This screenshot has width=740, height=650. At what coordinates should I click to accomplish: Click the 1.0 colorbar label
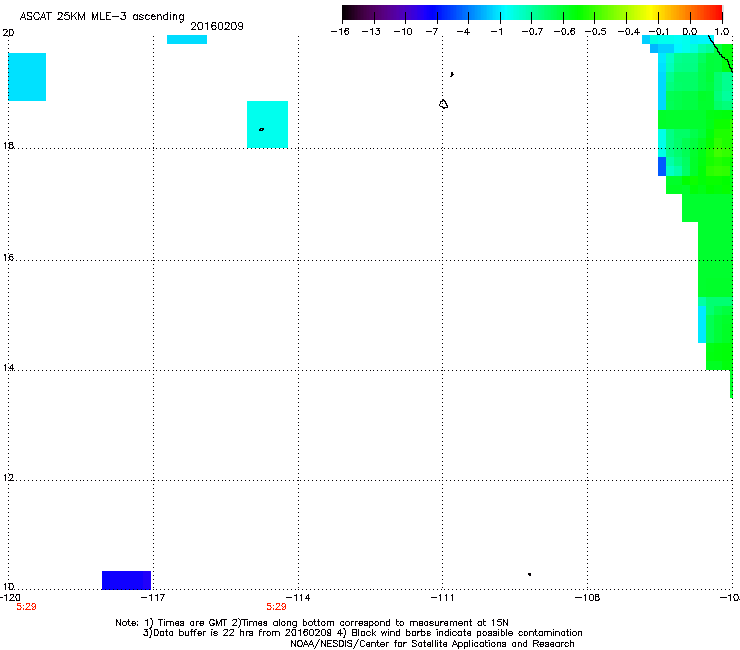[722, 32]
